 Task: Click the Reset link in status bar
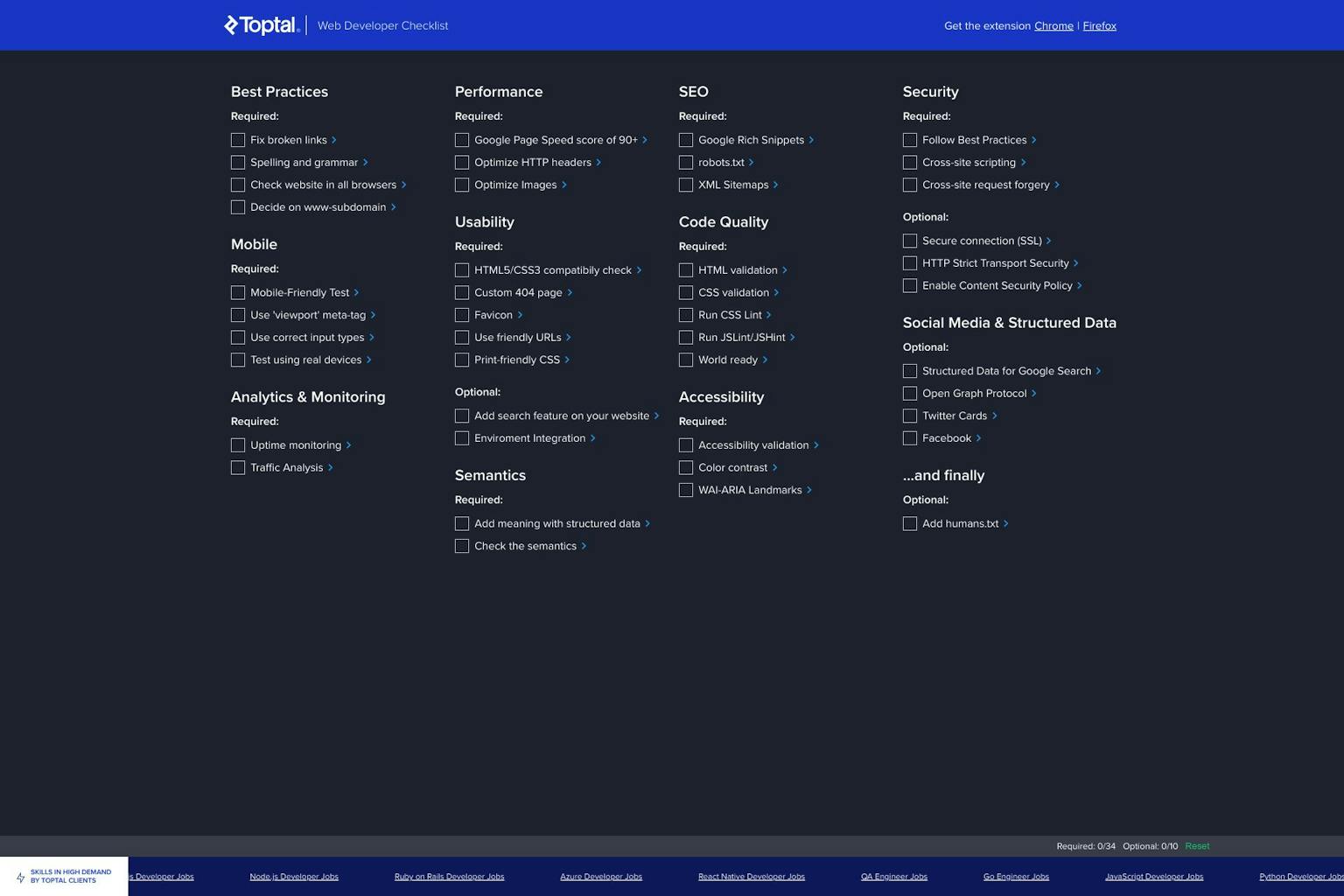pos(1197,846)
